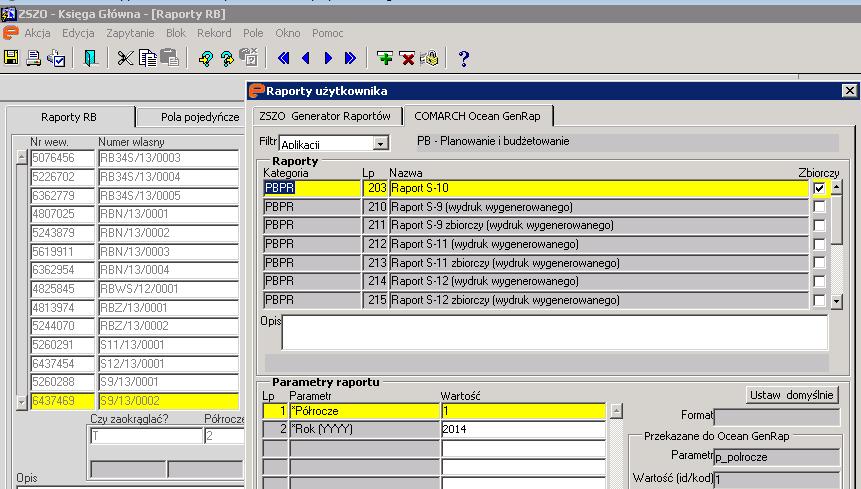The image size is (861, 489).
Task: Select record number 5076456
Action: click(x=62, y=158)
